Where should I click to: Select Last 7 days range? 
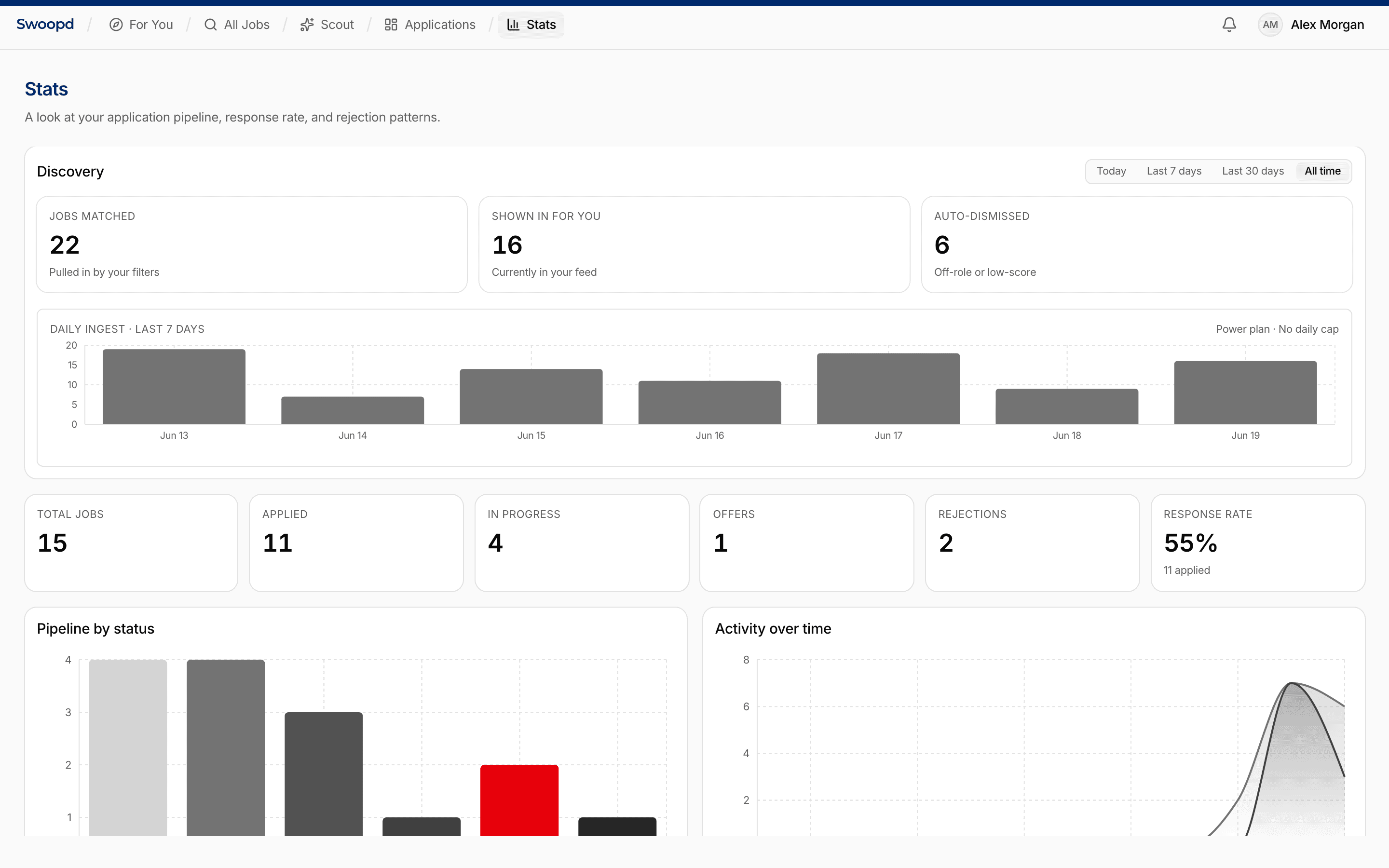tap(1174, 171)
